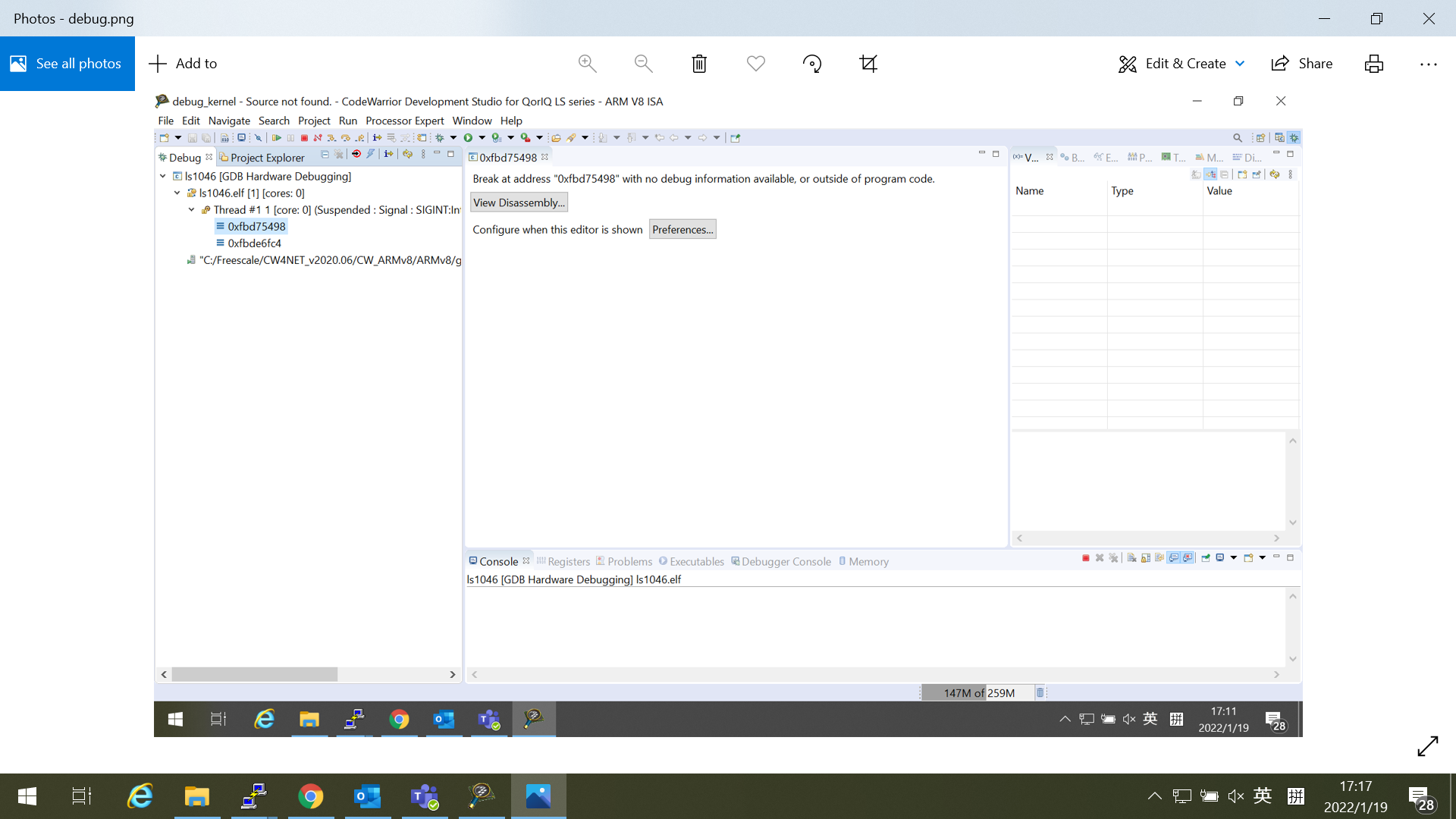Image resolution: width=1456 pixels, height=819 pixels.
Task: Click the red Terminate debug icon
Action: coord(304,137)
